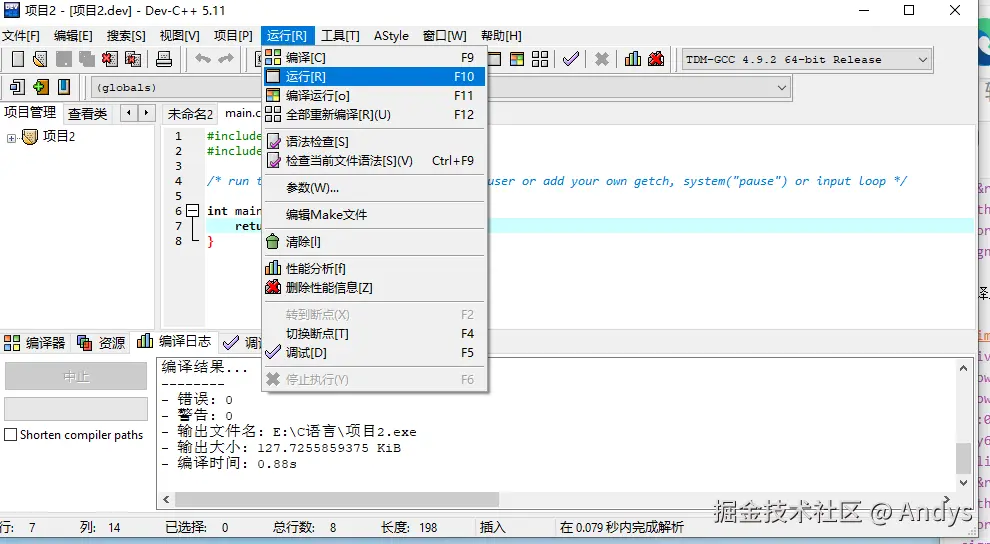Switch to the 查看类 tab
The image size is (990, 544).
(x=88, y=114)
